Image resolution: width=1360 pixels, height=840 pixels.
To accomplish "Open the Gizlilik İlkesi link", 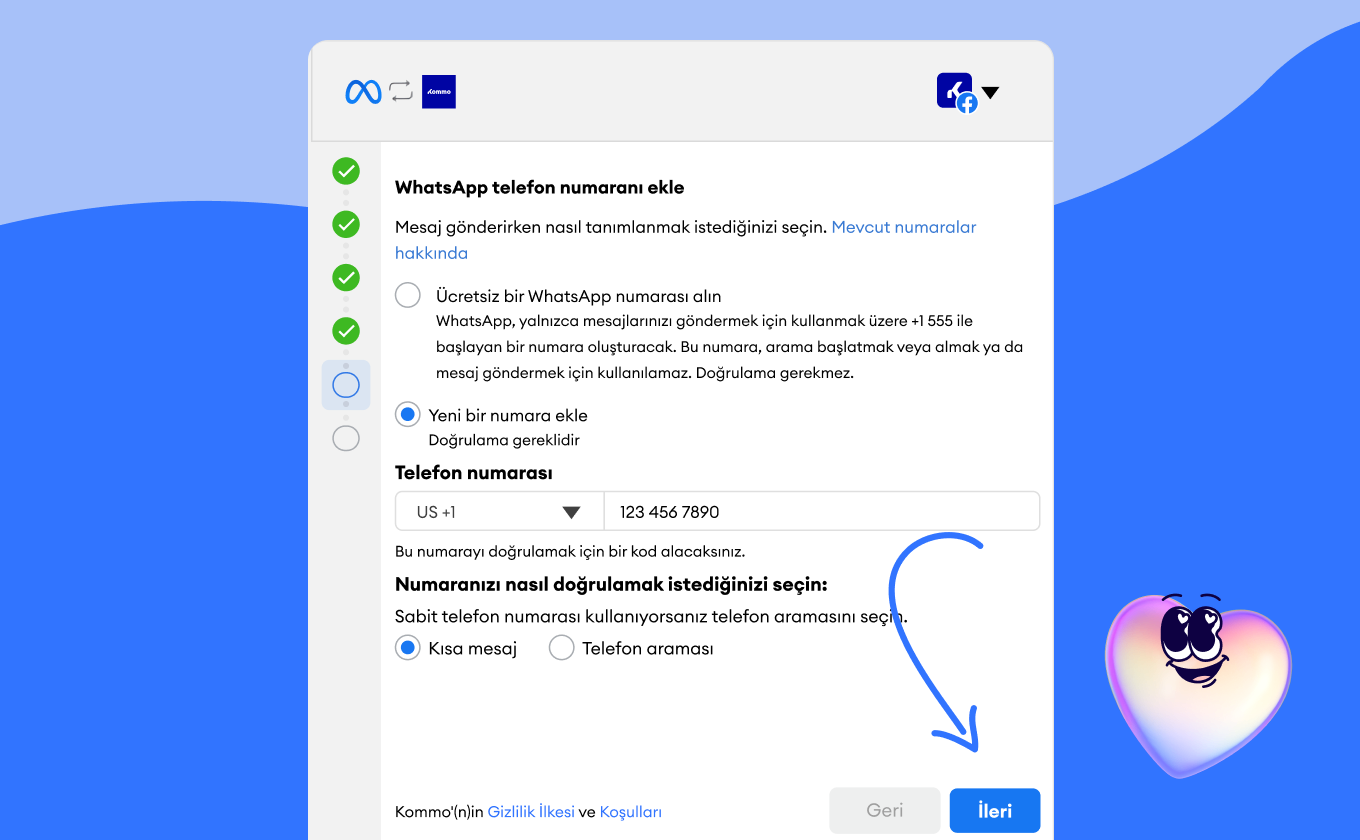I will tap(531, 812).
